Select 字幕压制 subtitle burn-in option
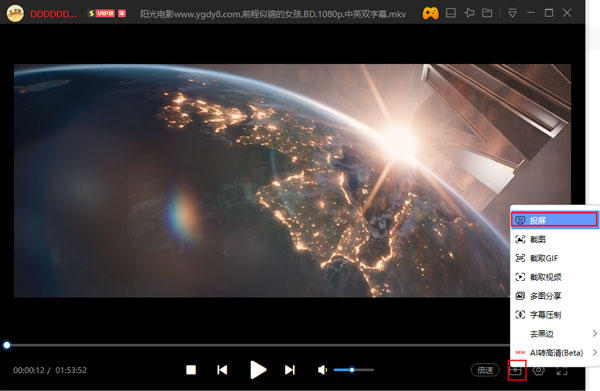 [x=554, y=315]
